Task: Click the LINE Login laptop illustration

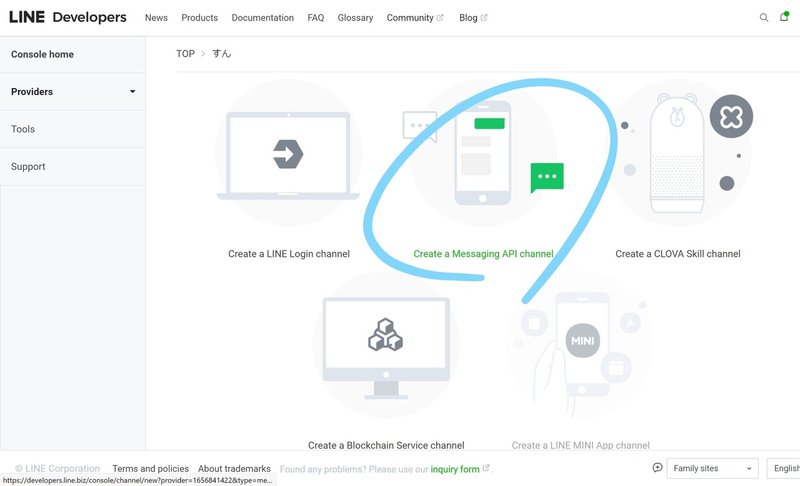Action: (x=288, y=154)
